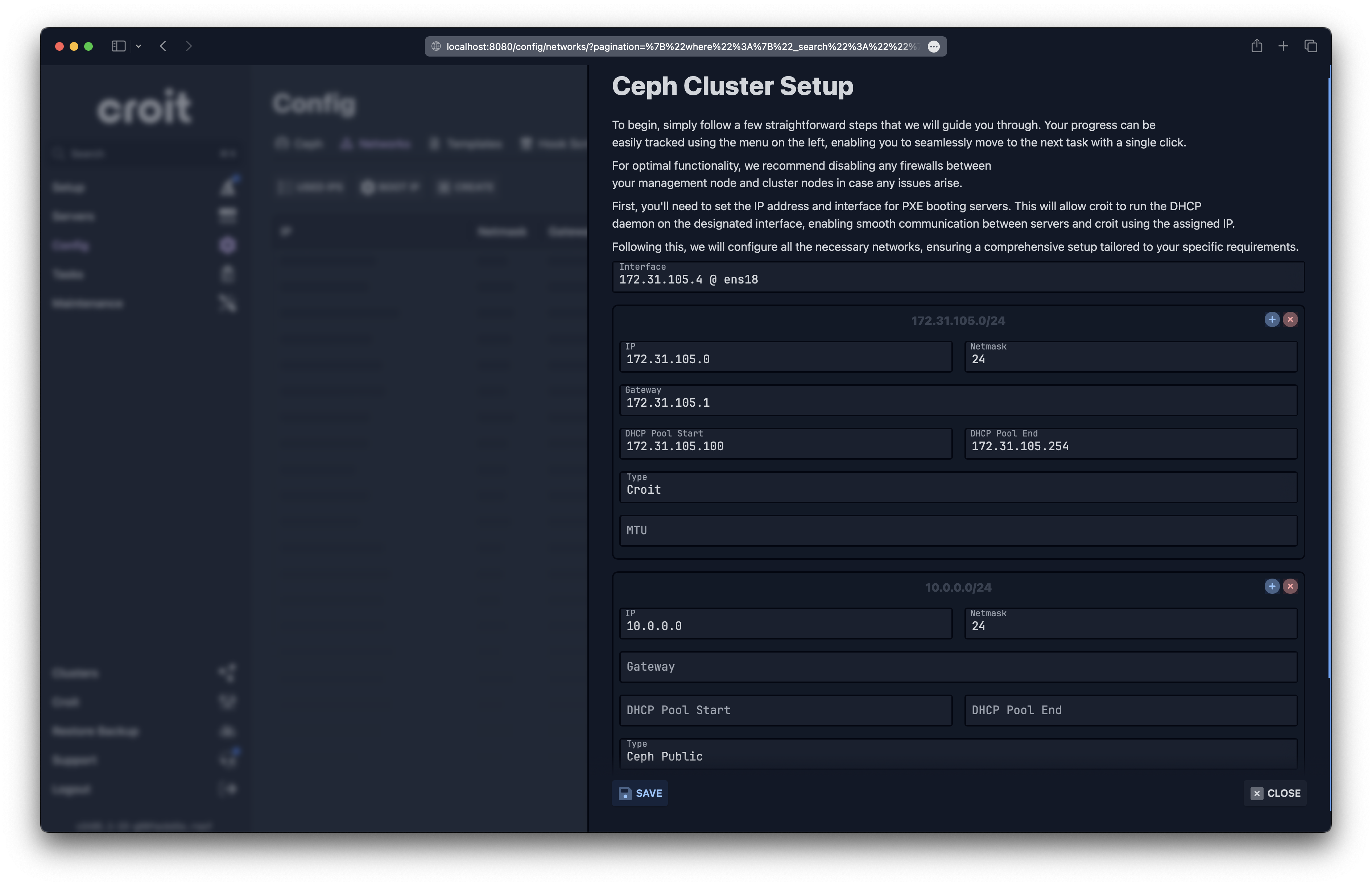Click the DHCP Pool Start field showing 172.31.105.100
This screenshot has width=1372, height=886.
point(785,444)
